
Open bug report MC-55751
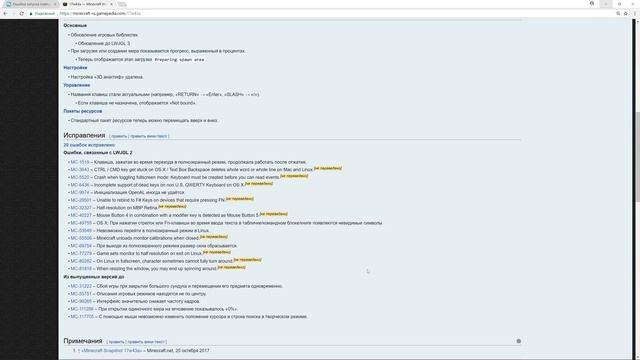click(x=81, y=293)
